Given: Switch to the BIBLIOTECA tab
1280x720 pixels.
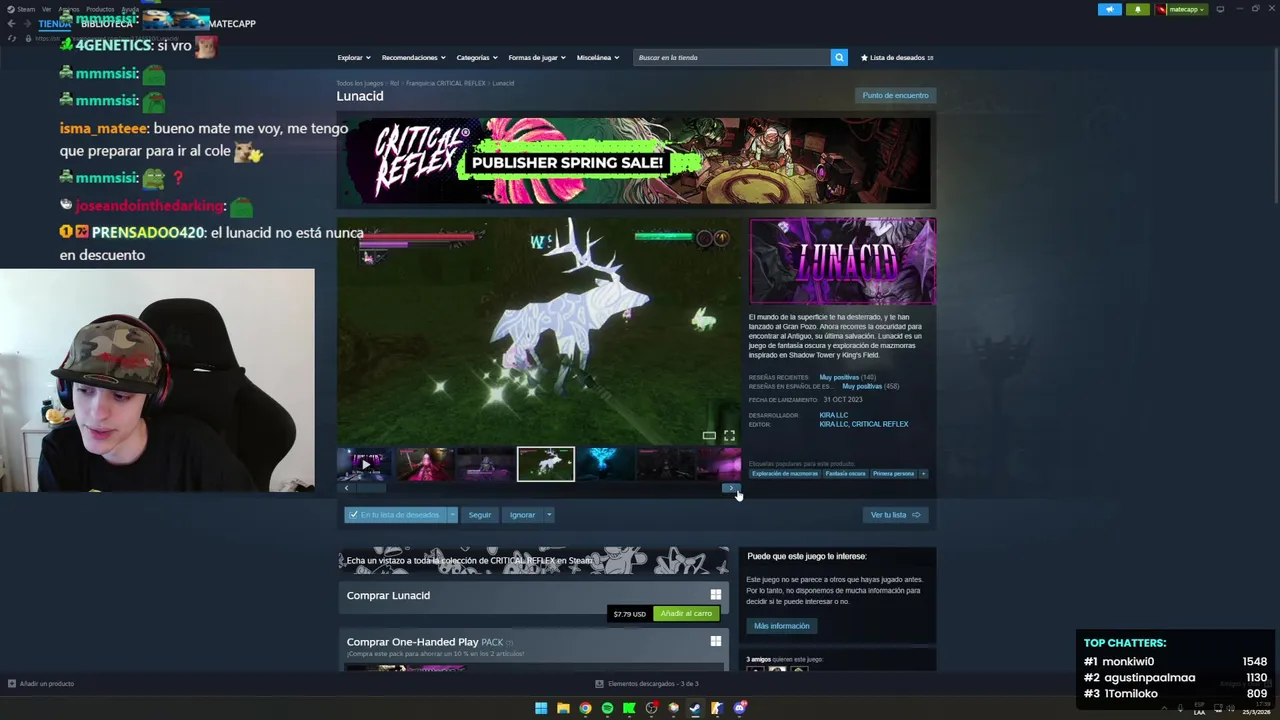Looking at the screenshot, I should coord(107,23).
